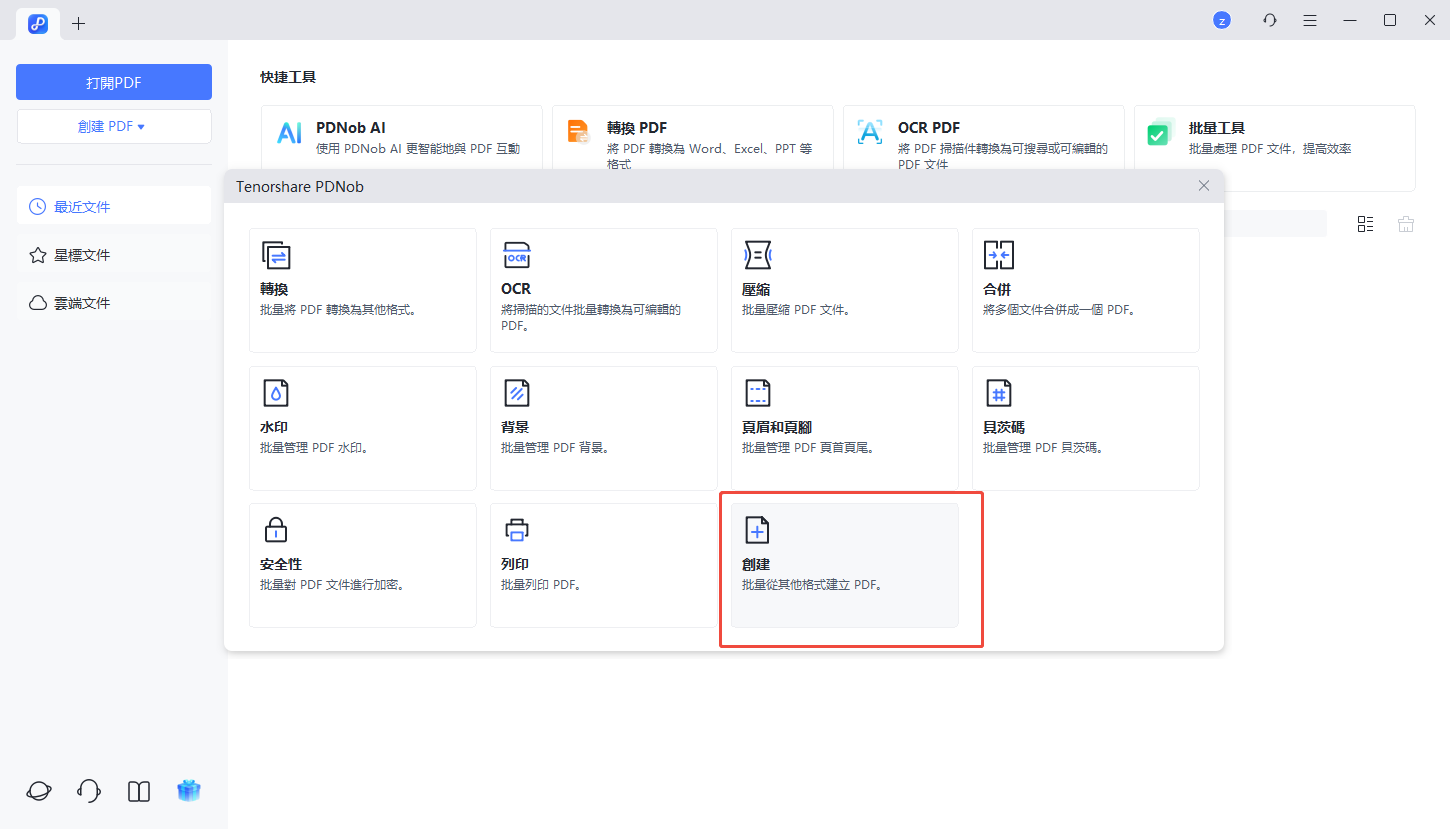The width and height of the screenshot is (1450, 829).
Task: Open the hamburger menu in title bar
Action: tap(1310, 20)
